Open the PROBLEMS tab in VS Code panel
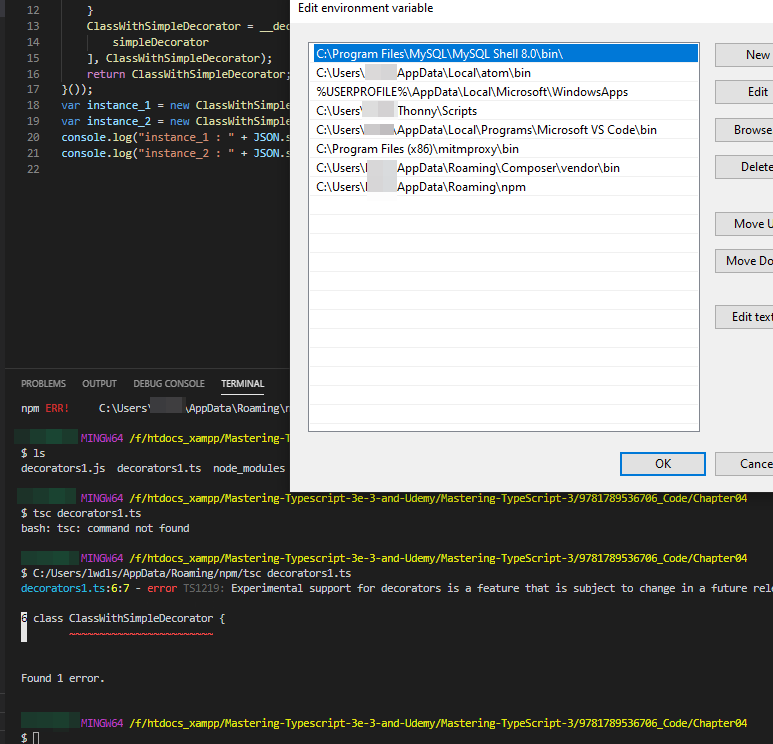This screenshot has width=773, height=744. (x=43, y=384)
